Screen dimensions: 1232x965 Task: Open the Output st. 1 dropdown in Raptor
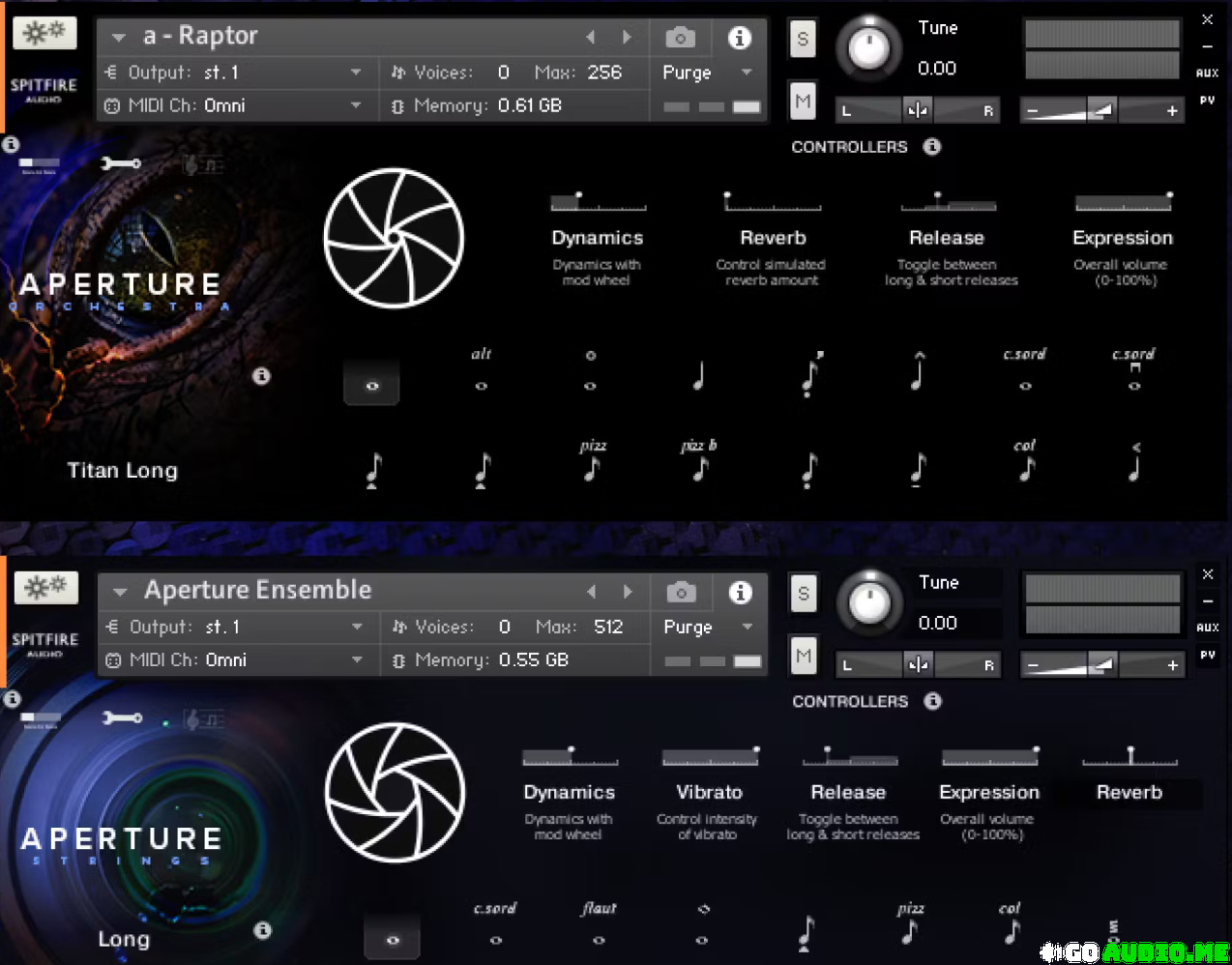(356, 73)
